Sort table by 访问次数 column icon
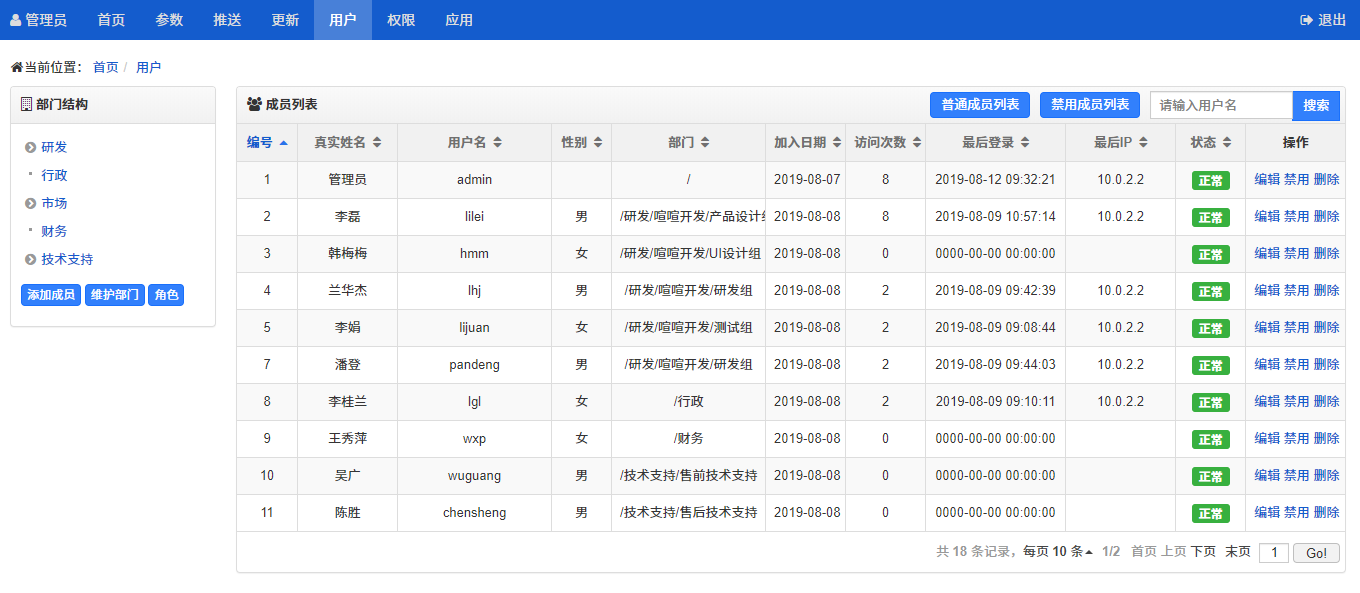Viewport: 1360px width, 593px height. click(x=914, y=143)
